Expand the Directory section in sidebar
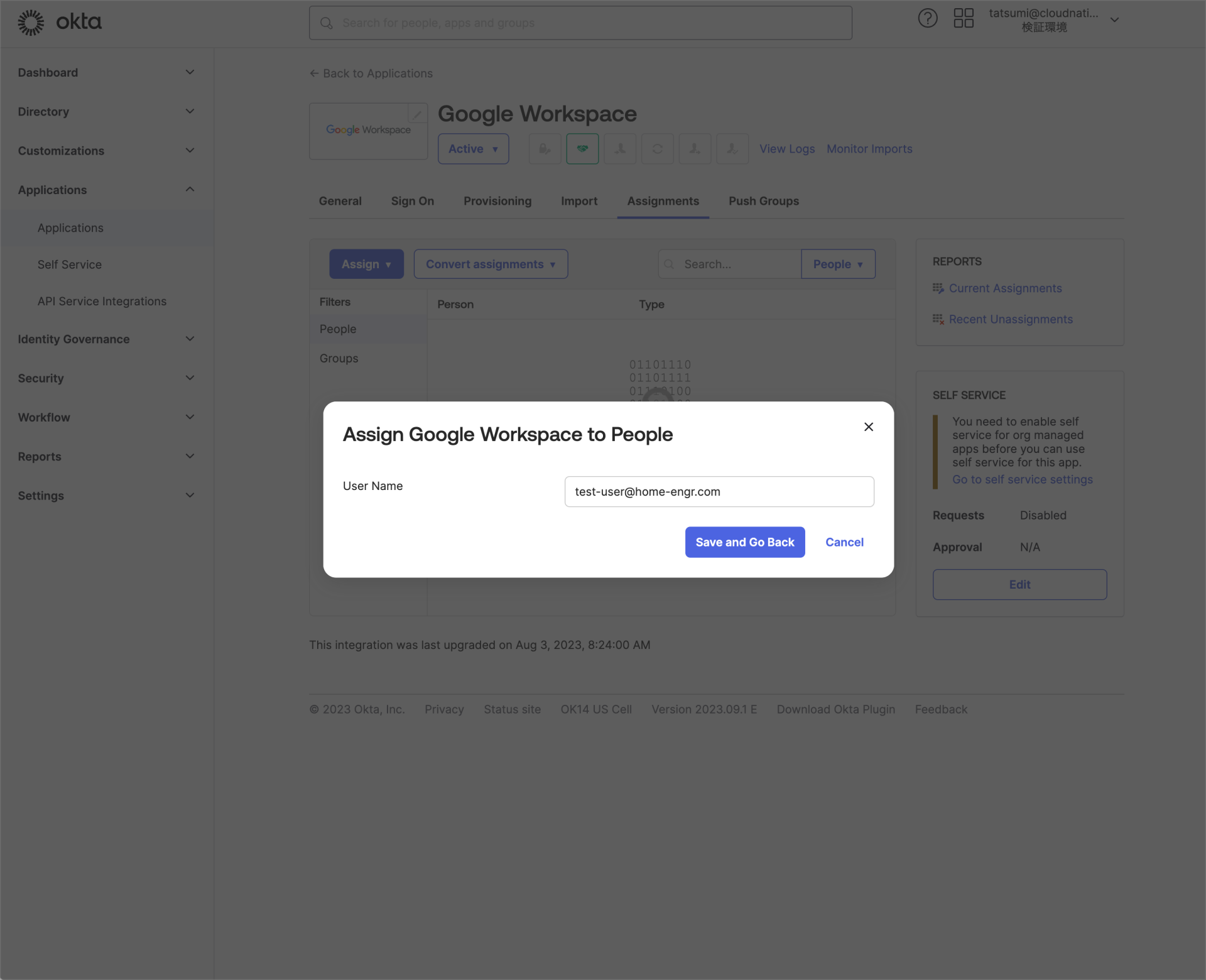The width and height of the screenshot is (1206, 980). coord(106,111)
